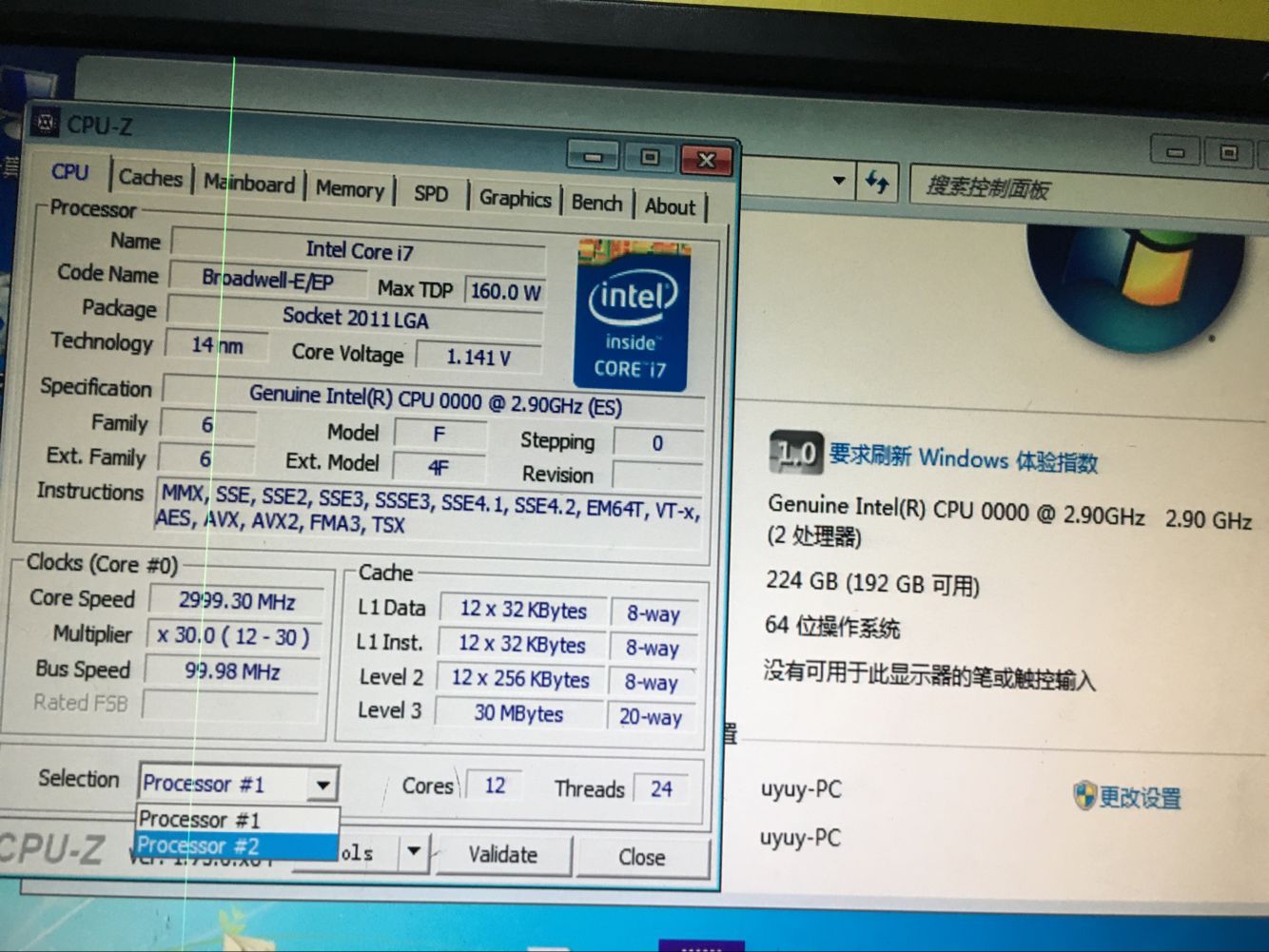The width and height of the screenshot is (1269, 952).
Task: Open the Tools dropdown arrow
Action: tap(414, 851)
